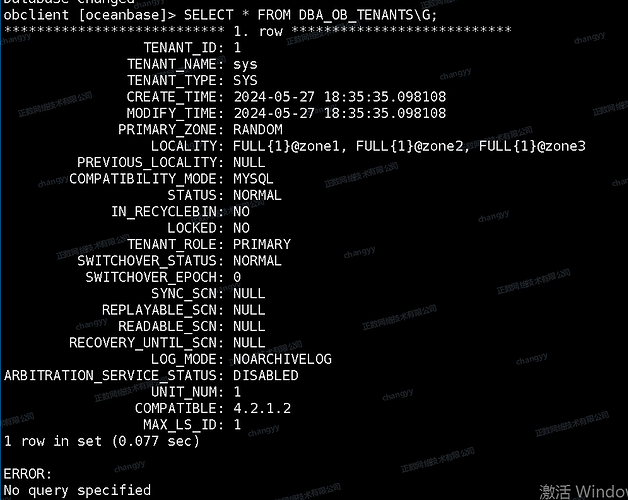Click the RECOVERY_UNTIL_SCN field label
Screen dimensions: 628x500
click(146, 343)
